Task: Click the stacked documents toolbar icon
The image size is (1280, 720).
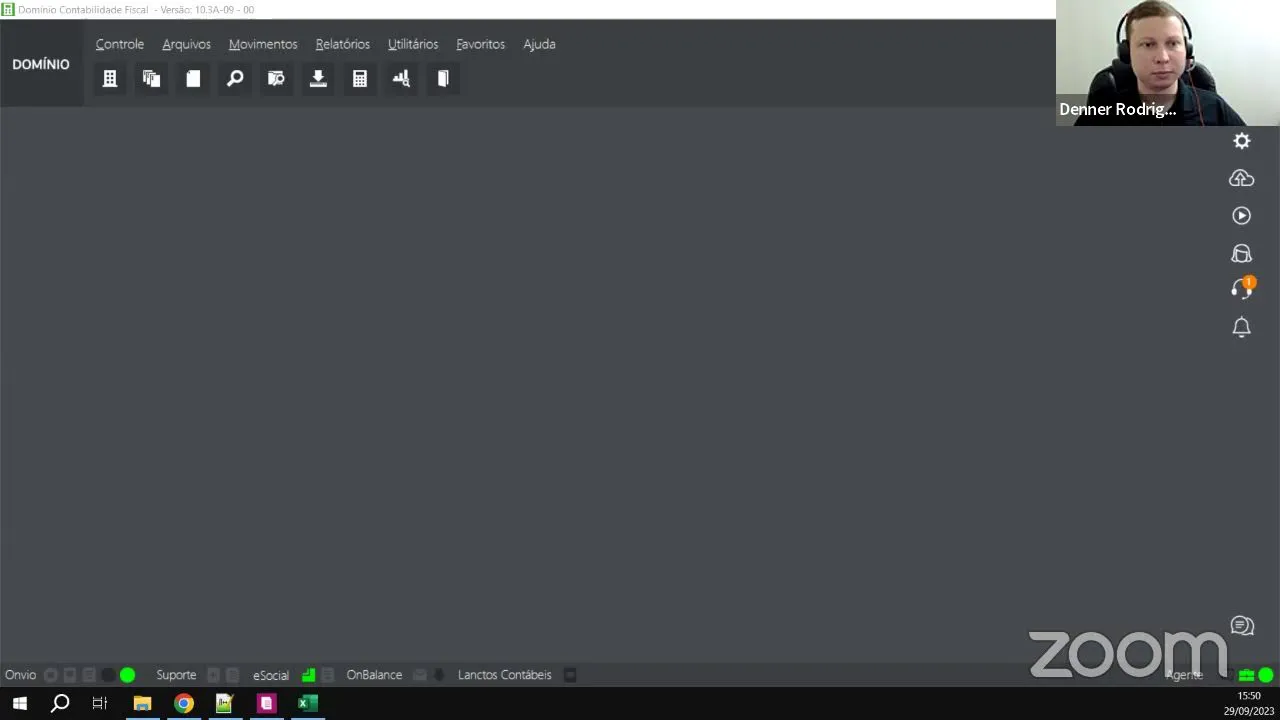Action: tap(152, 79)
